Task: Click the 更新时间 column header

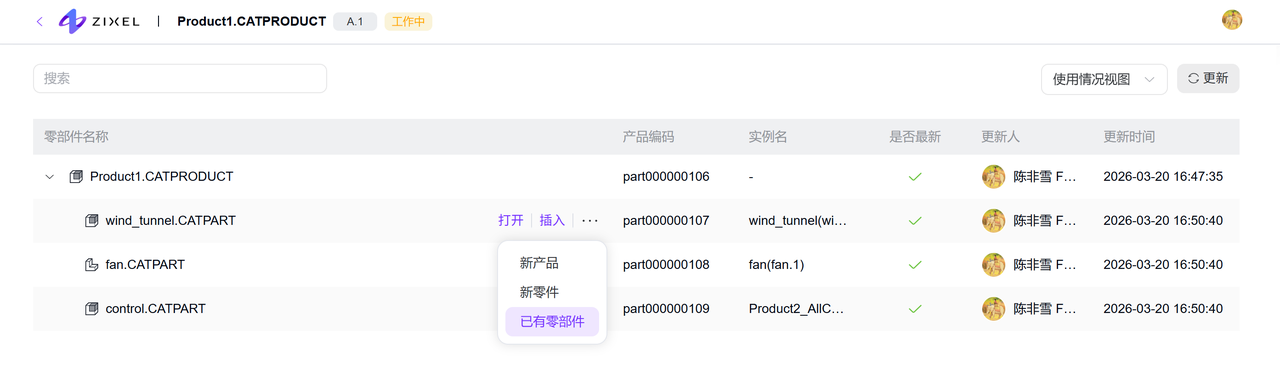Action: pos(1129,137)
